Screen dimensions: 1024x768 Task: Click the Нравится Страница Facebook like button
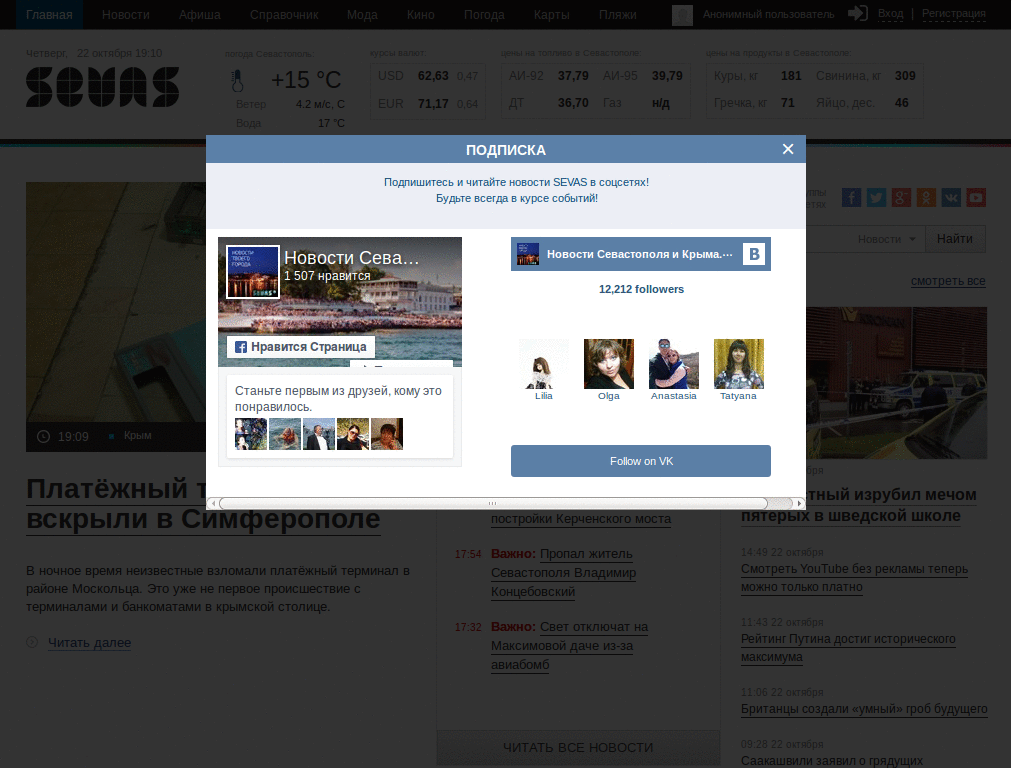(x=301, y=347)
